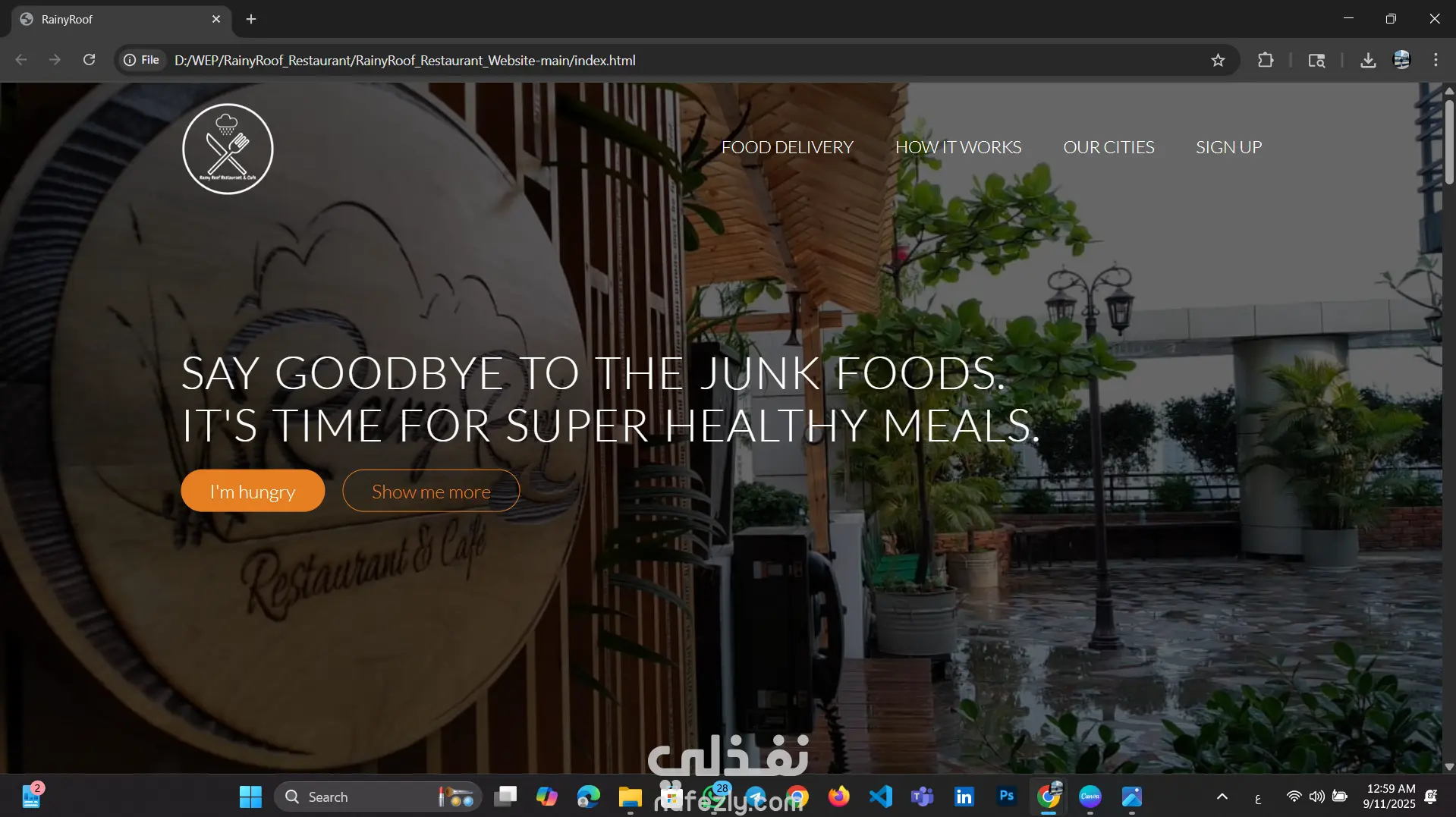Select the RainyRoof browser tab
Viewport: 1456px width, 817px height.
[x=114, y=19]
